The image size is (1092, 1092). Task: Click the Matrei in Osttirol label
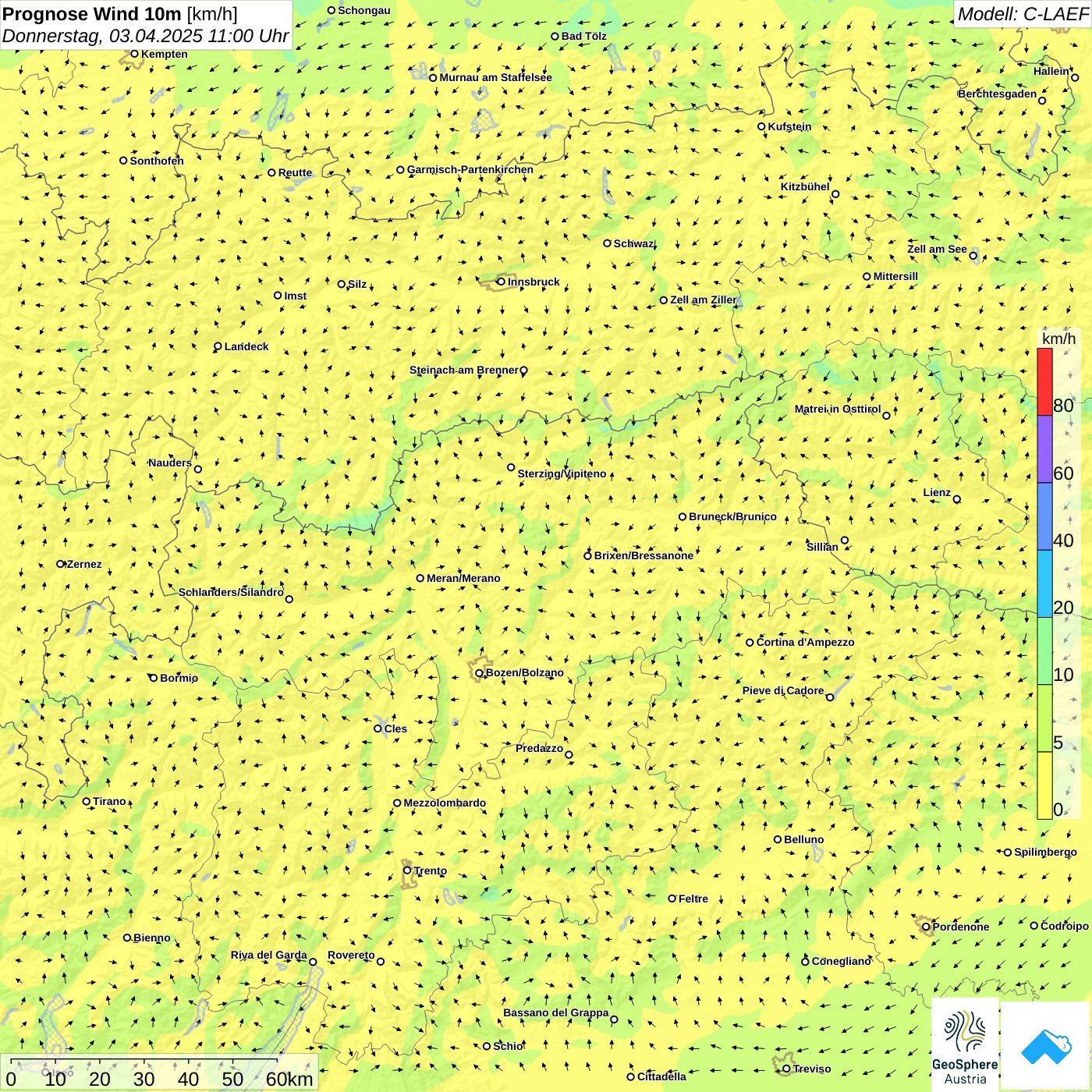tap(838, 409)
